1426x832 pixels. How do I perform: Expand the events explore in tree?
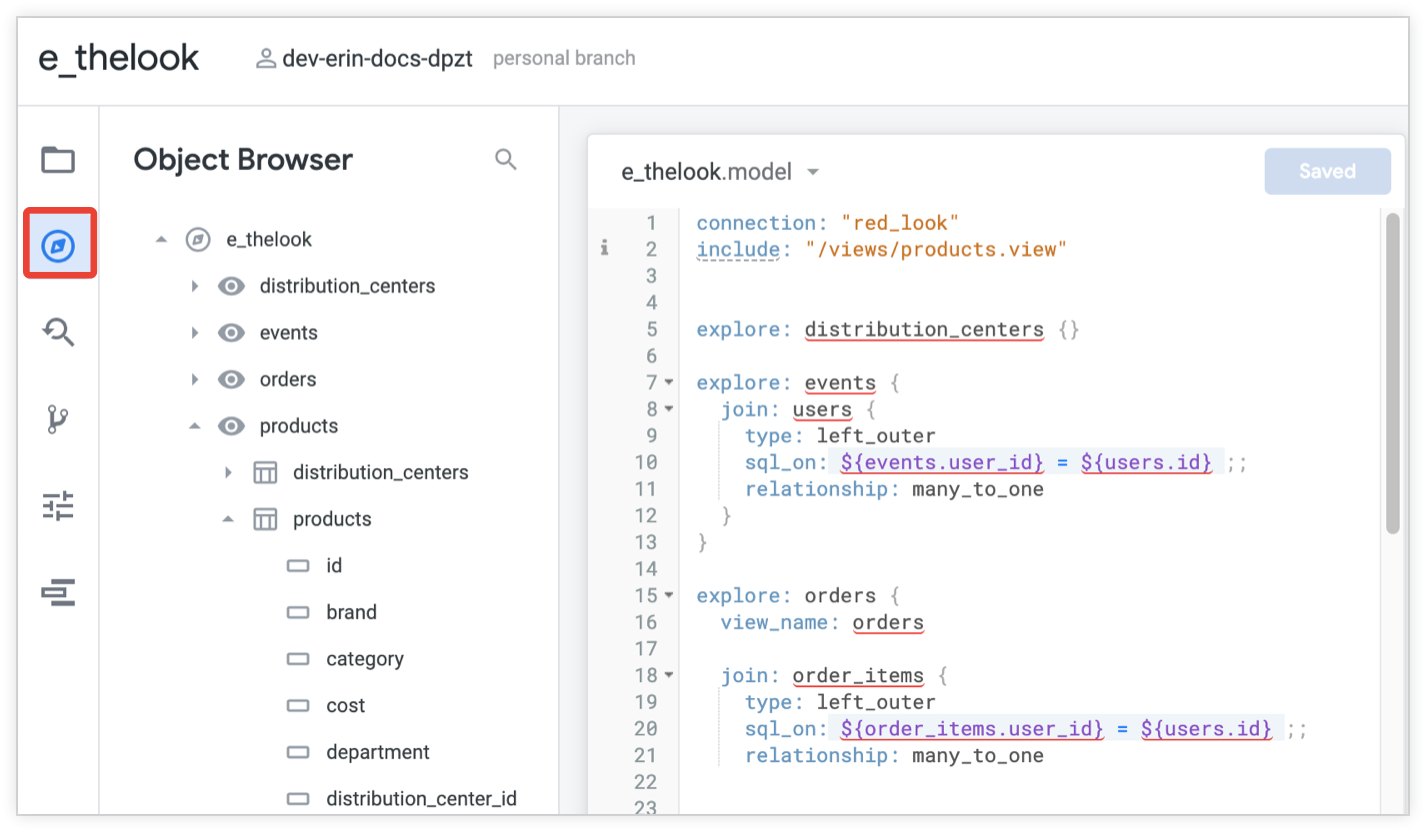click(x=195, y=333)
